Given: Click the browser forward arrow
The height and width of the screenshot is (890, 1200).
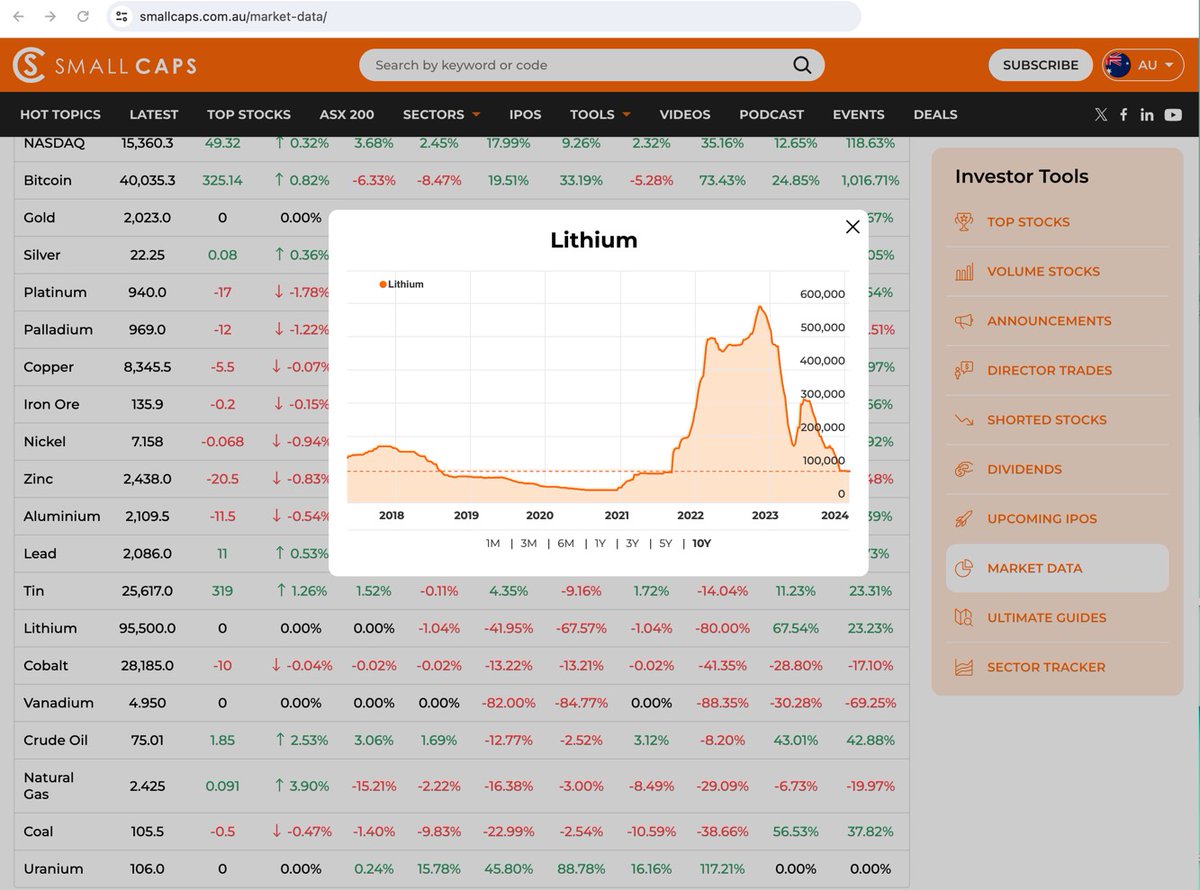Looking at the screenshot, I should 50,16.
